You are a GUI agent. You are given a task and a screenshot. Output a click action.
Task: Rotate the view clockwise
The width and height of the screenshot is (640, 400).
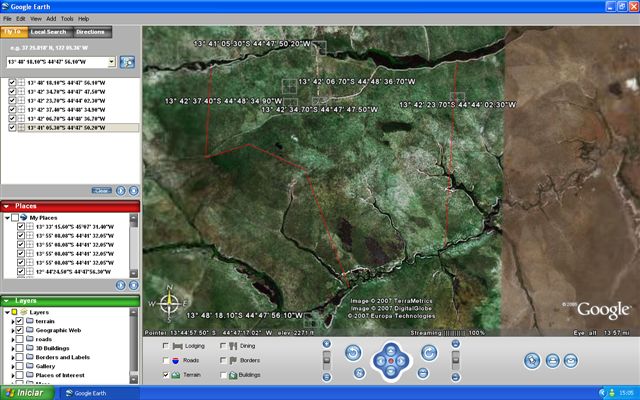point(429,353)
